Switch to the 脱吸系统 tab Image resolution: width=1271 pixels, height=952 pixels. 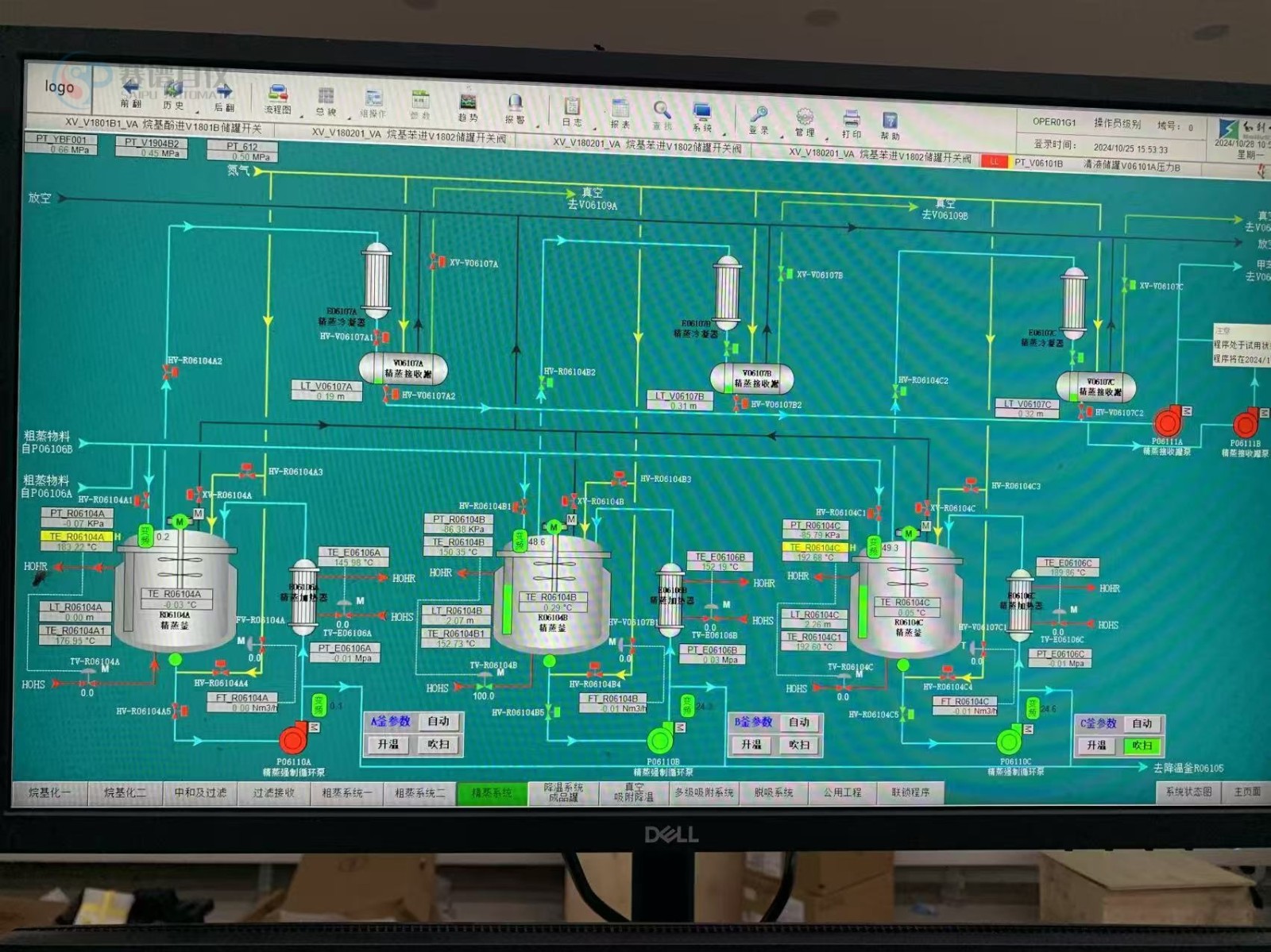pyautogui.click(x=773, y=792)
